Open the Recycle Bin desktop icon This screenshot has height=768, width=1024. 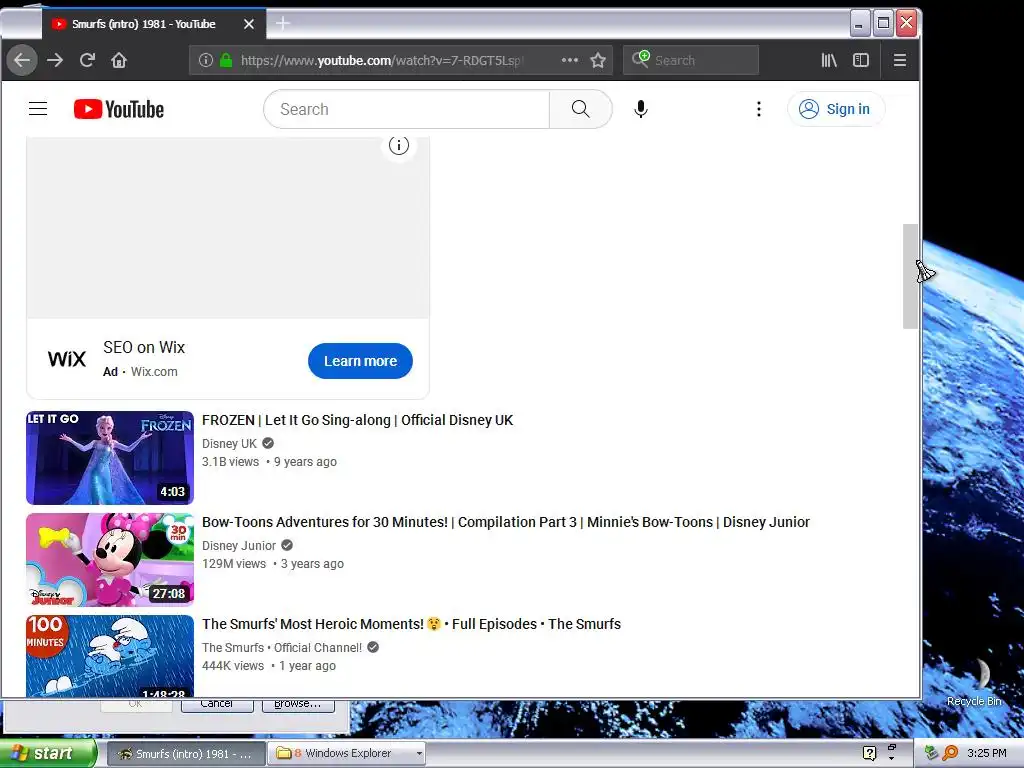point(974,682)
